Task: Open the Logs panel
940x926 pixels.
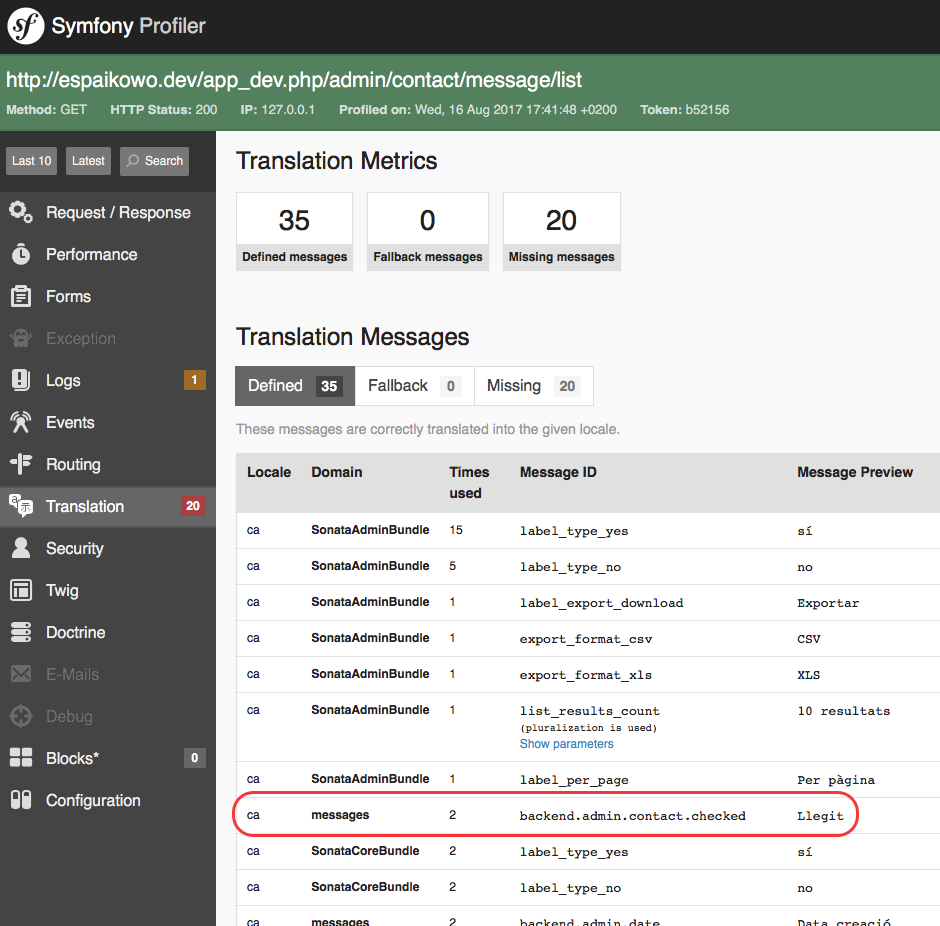Action: [108, 380]
